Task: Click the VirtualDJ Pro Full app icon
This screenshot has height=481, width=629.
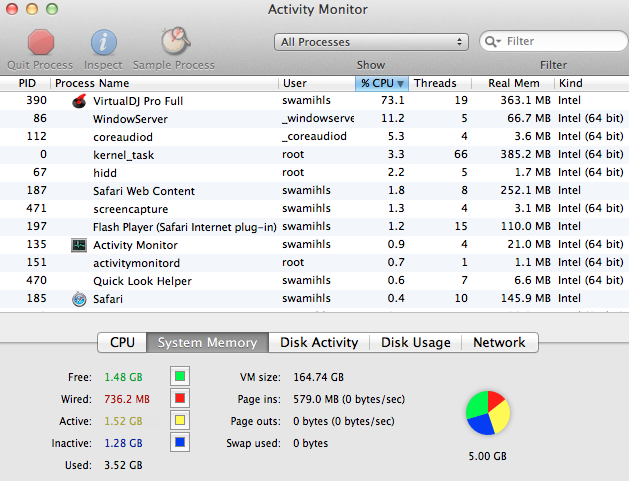Action: tap(80, 101)
